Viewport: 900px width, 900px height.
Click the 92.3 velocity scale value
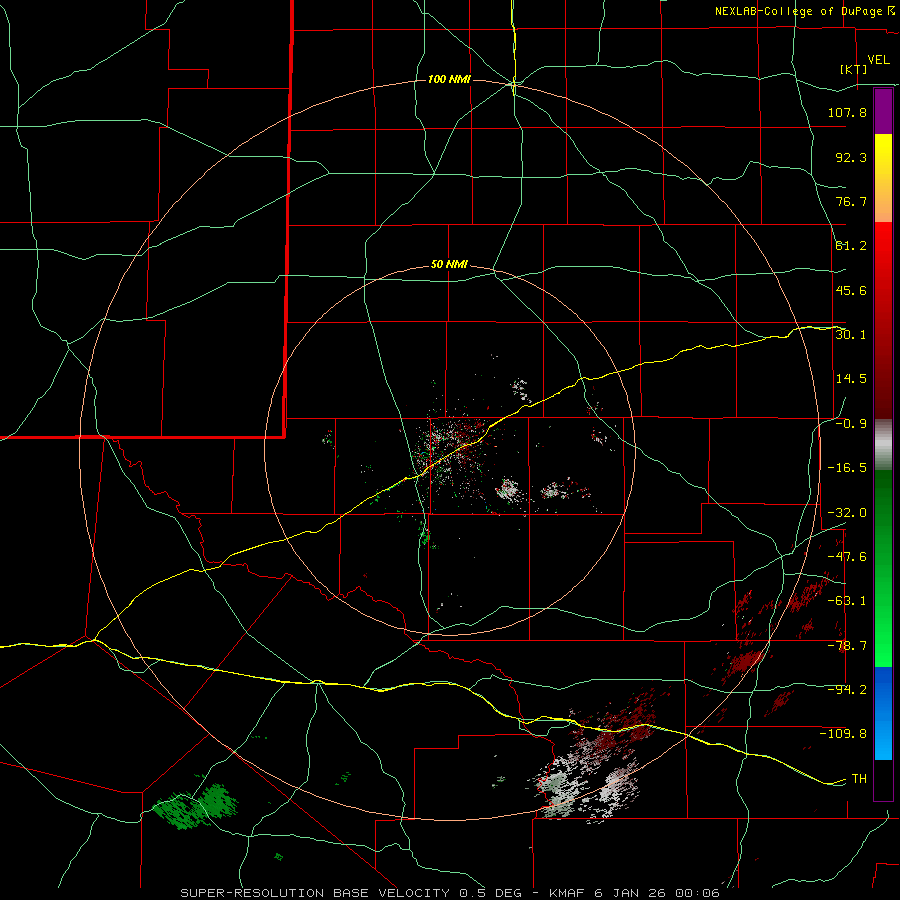click(851, 157)
